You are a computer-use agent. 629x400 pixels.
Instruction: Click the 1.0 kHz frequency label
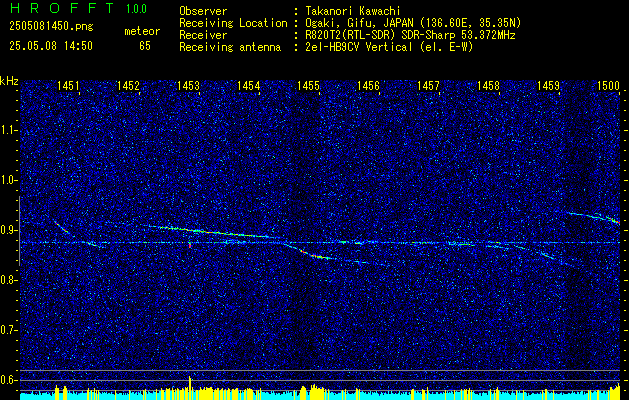pyautogui.click(x=9, y=180)
